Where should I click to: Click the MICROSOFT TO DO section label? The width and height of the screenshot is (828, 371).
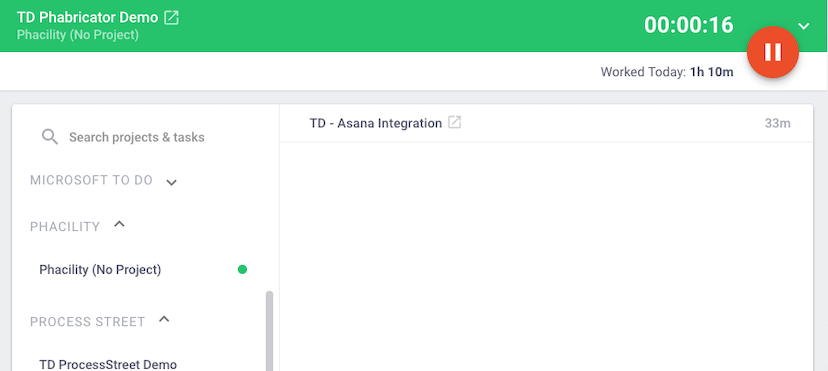tap(91, 180)
